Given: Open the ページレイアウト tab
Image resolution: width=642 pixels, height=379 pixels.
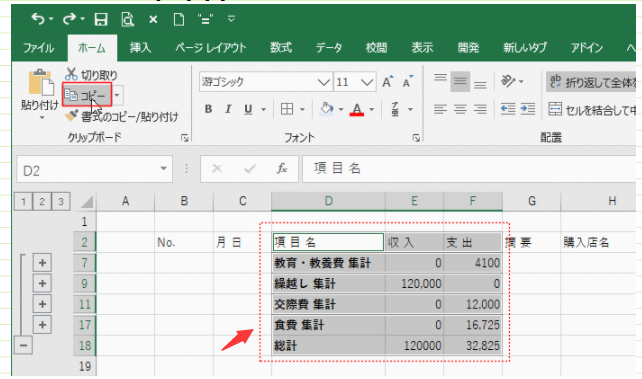Looking at the screenshot, I should click(x=211, y=48).
